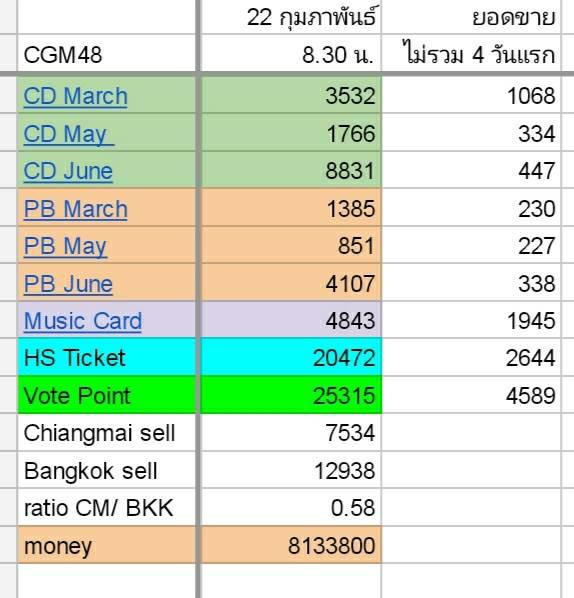This screenshot has width=574, height=598.
Task: Open the PB June link
Action: click(68, 284)
